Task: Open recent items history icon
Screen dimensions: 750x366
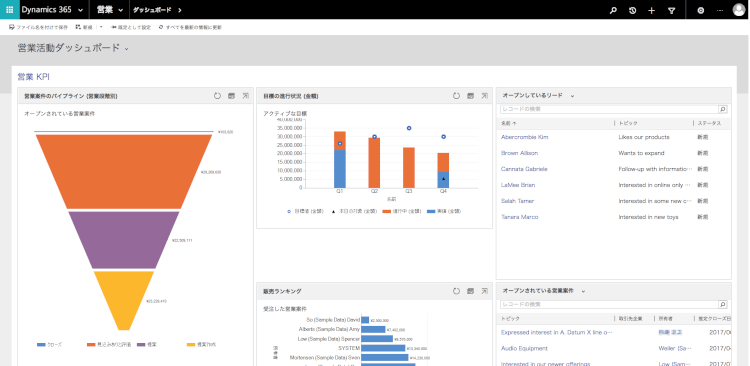Action: point(632,10)
